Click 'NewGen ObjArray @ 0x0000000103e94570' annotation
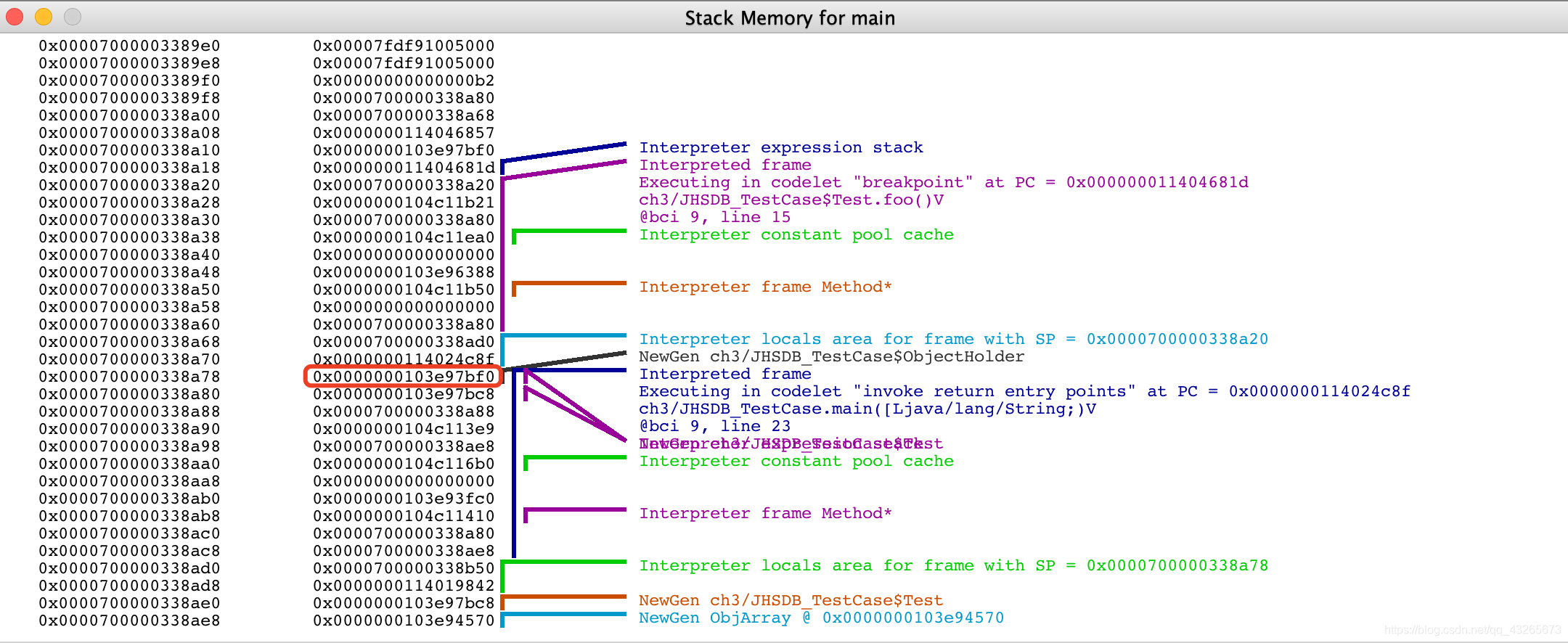This screenshot has height=643, width=1568. click(x=822, y=618)
